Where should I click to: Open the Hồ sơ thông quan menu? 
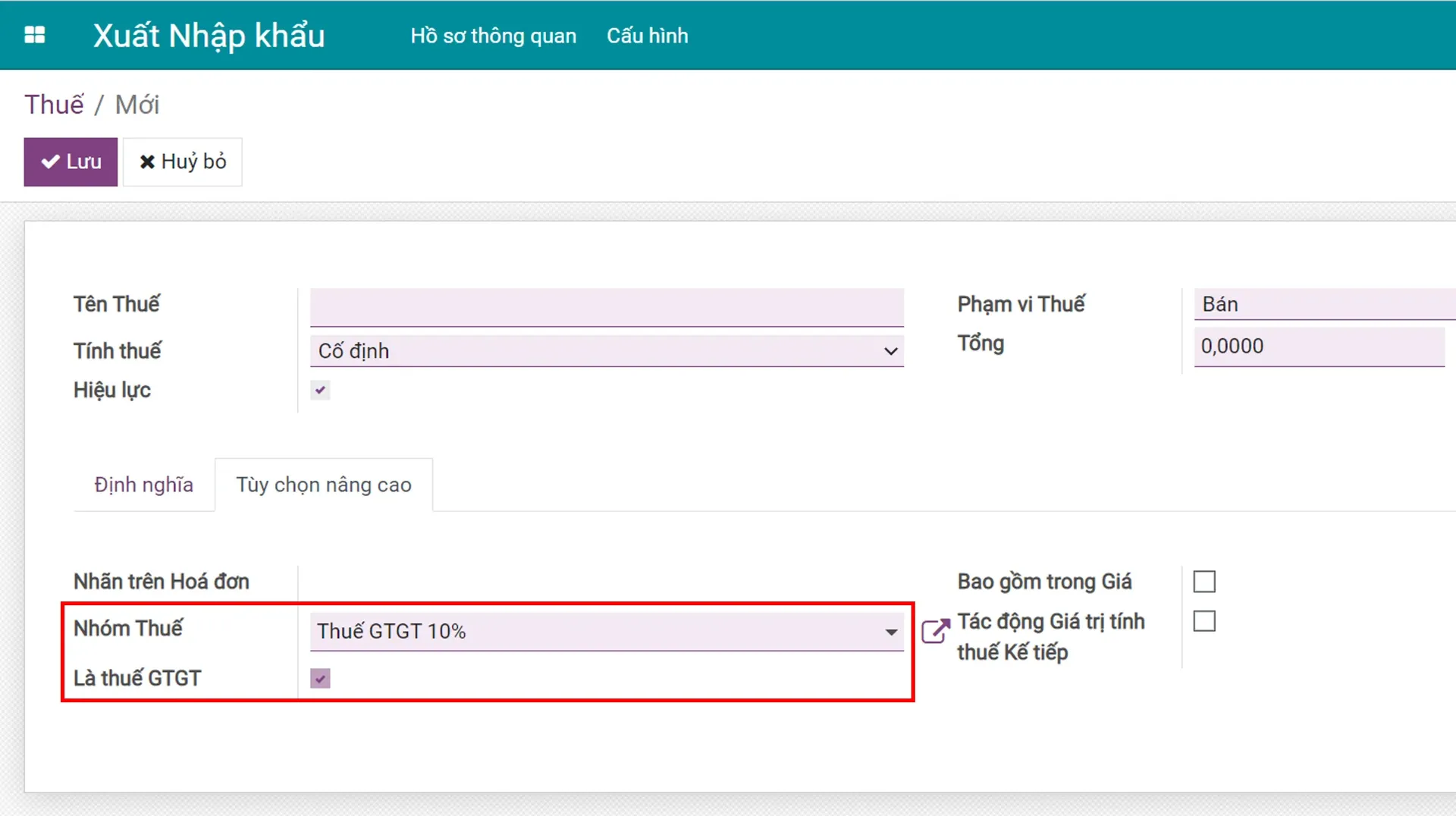coord(493,36)
